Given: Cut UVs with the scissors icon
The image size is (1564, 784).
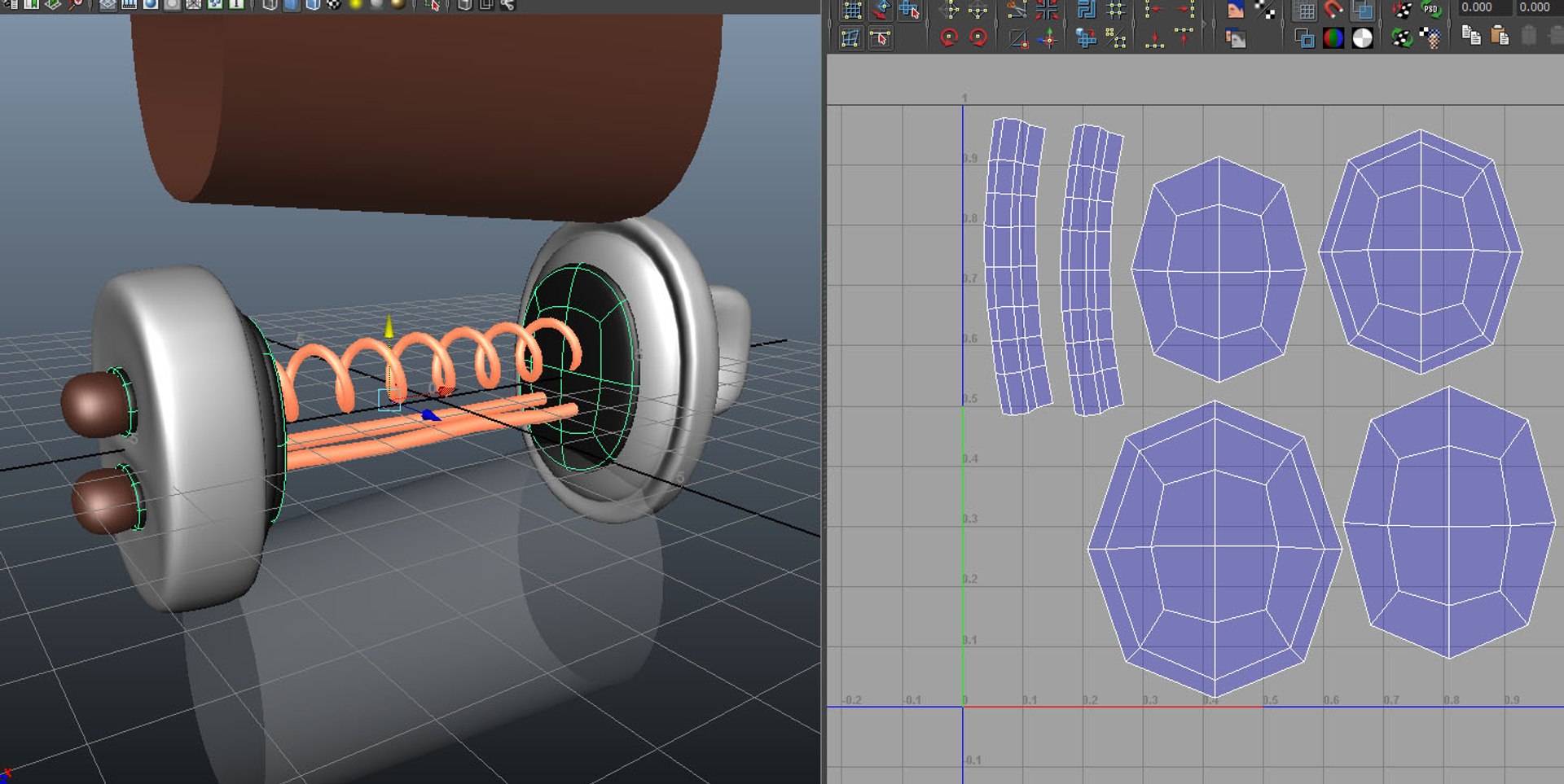Looking at the screenshot, I should coord(1017,10).
